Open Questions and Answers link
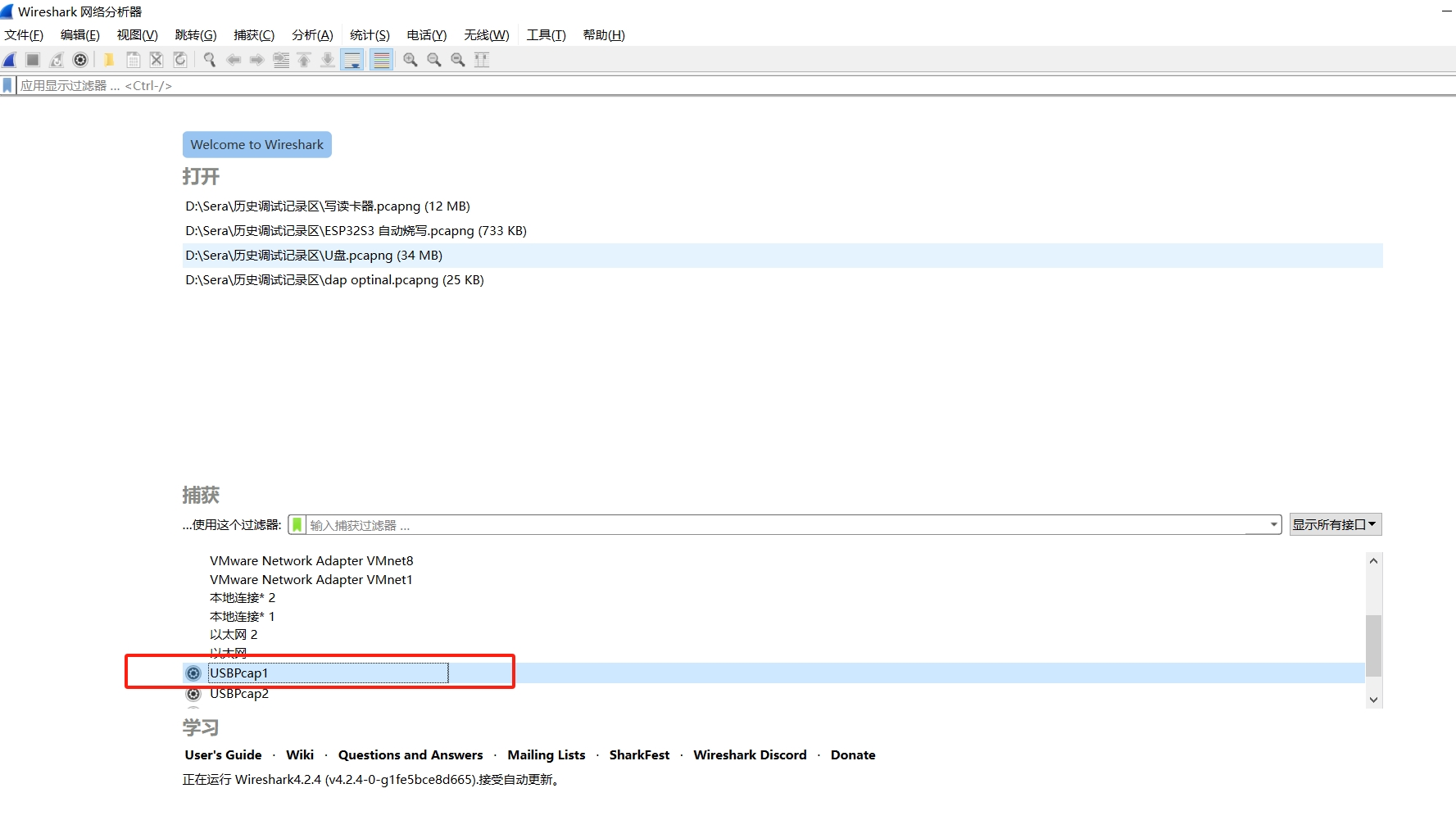Viewport: 1456px width, 820px height. click(410, 755)
